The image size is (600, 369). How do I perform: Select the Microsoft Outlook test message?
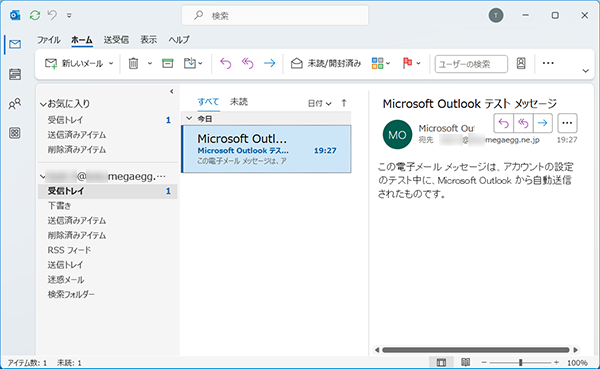click(x=266, y=149)
